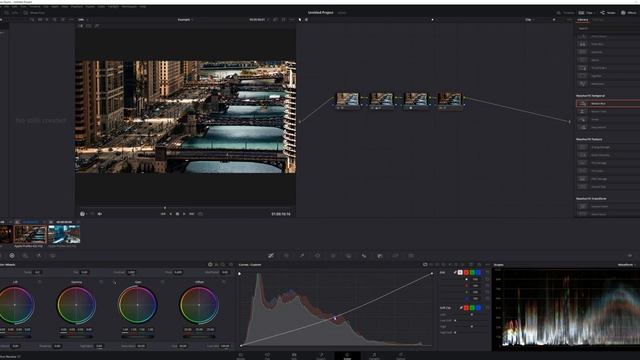The height and width of the screenshot is (360, 640).
Task: Open the Curves palette icon
Action: (271, 256)
